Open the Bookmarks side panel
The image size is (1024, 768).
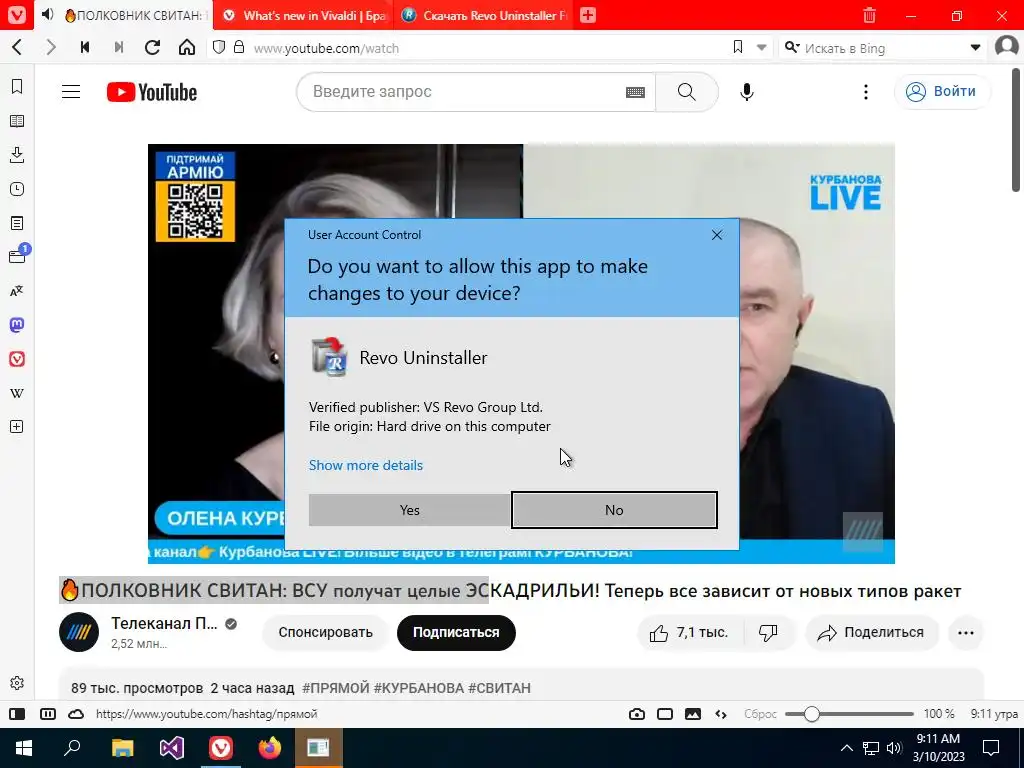coord(17,87)
